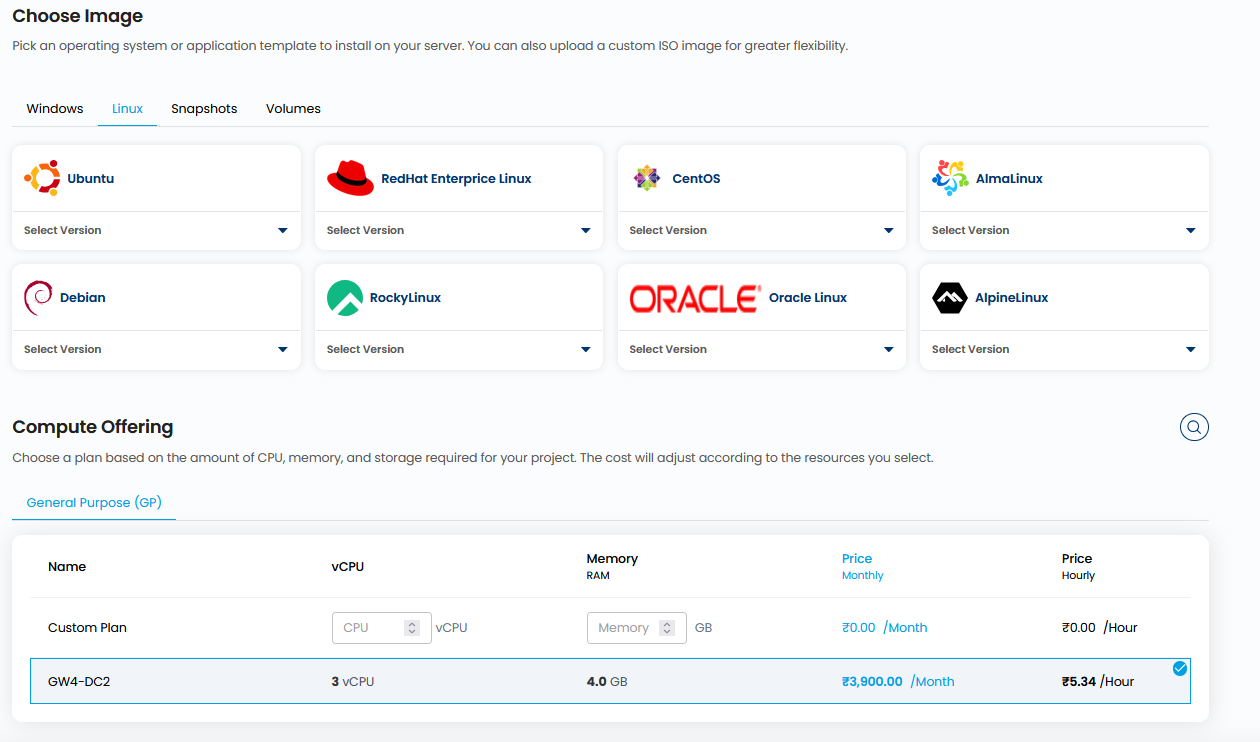The image size is (1260, 742).
Task: Click the ₹3,900.00 /Month price
Action: (898, 682)
